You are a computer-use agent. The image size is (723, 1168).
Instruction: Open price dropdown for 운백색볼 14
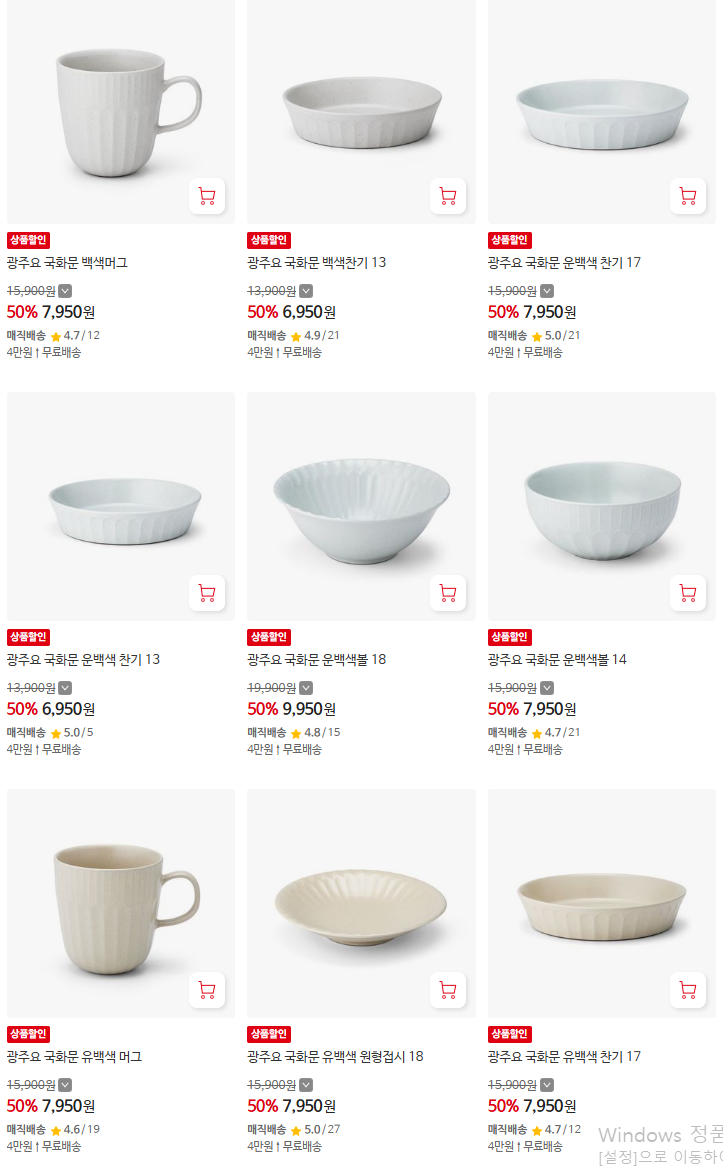pos(547,688)
